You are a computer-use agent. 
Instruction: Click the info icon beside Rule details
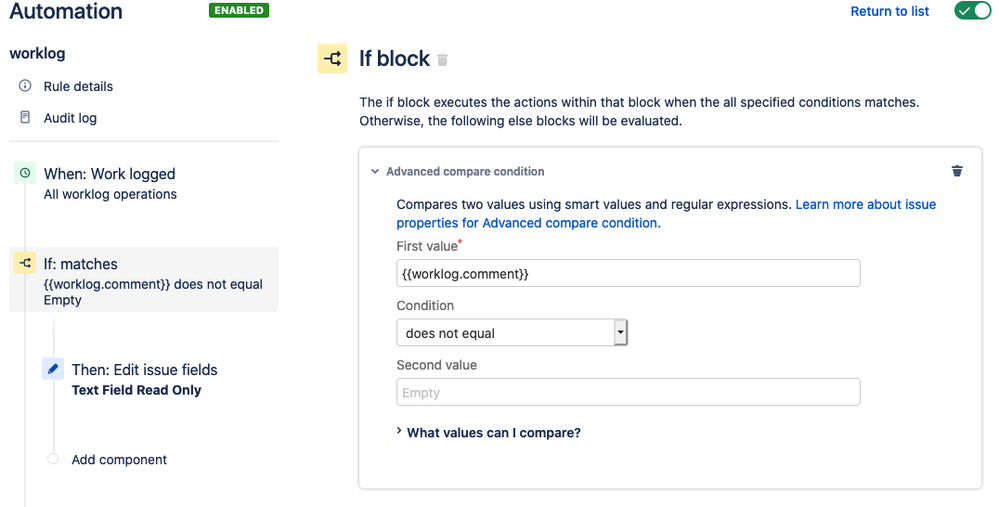25,86
